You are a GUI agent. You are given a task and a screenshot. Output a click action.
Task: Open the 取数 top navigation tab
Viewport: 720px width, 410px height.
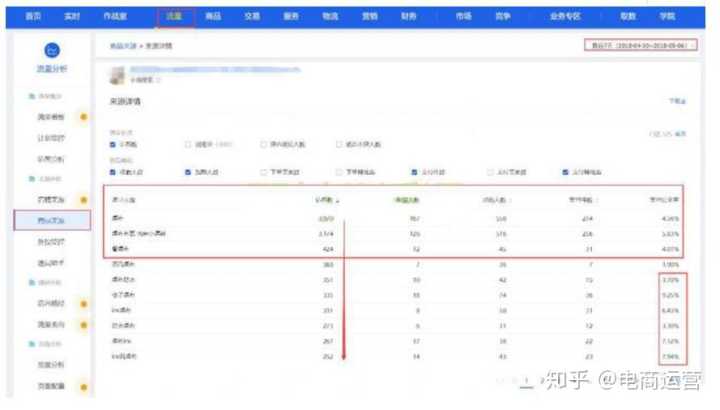pyautogui.click(x=628, y=16)
